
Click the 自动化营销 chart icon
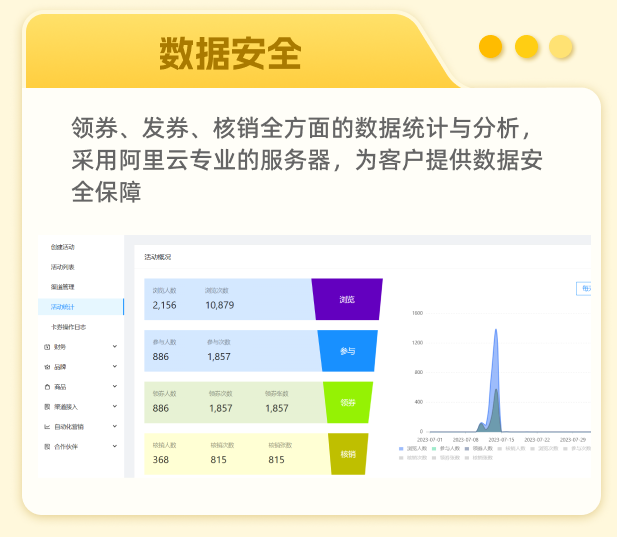coord(47,426)
